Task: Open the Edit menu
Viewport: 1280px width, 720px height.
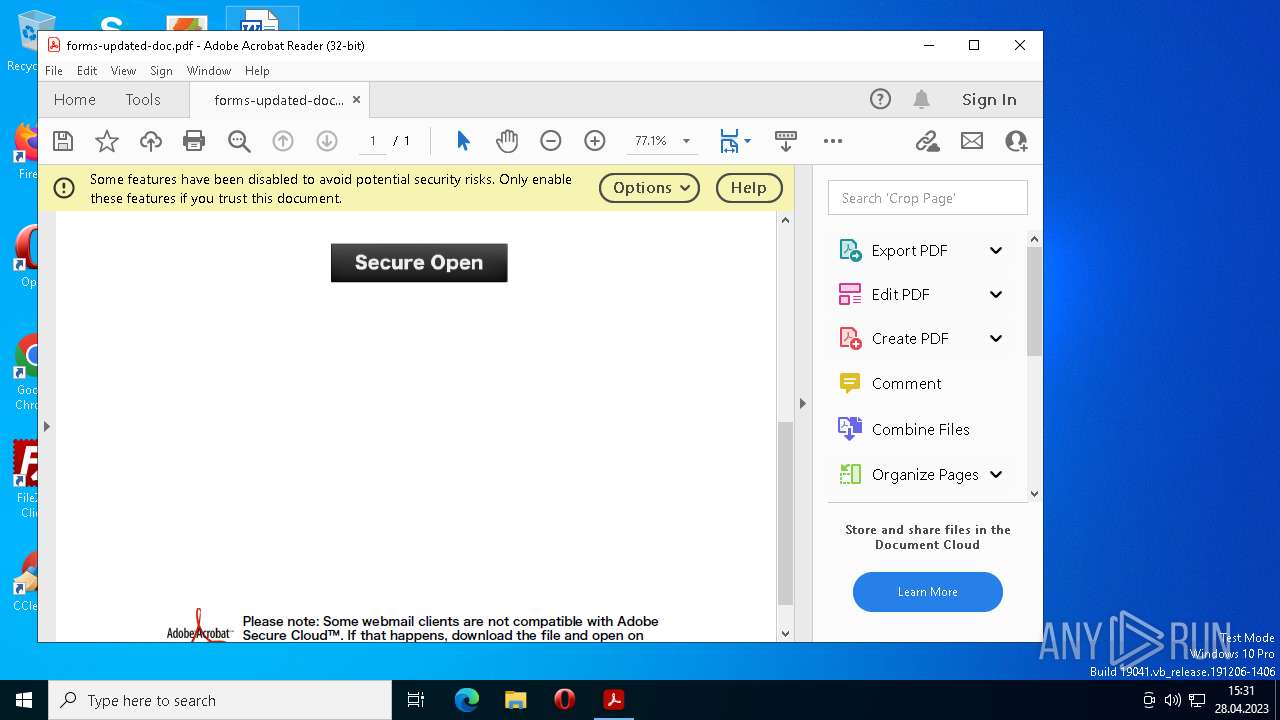Action: tap(87, 71)
